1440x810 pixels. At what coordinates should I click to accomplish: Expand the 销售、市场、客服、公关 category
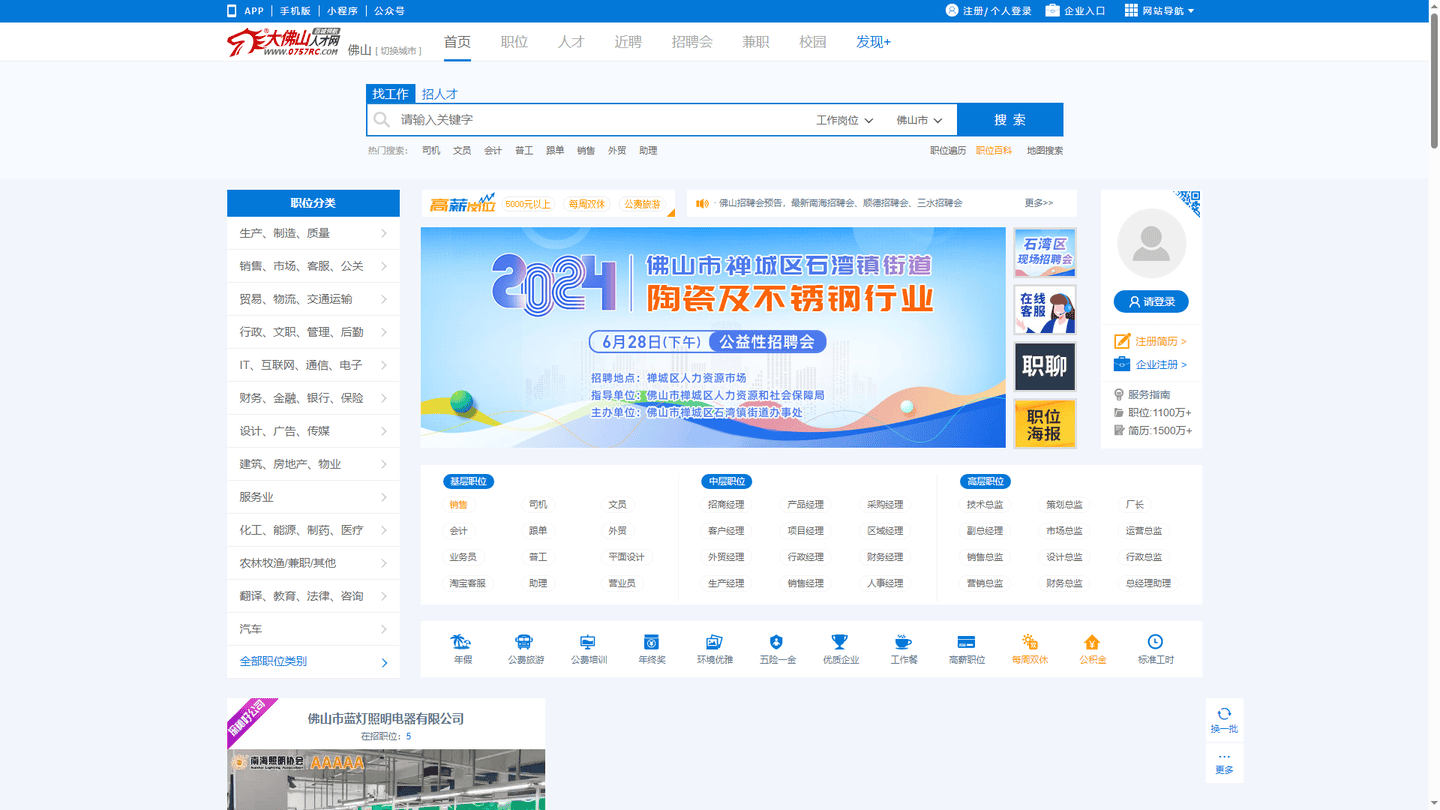tap(313, 266)
